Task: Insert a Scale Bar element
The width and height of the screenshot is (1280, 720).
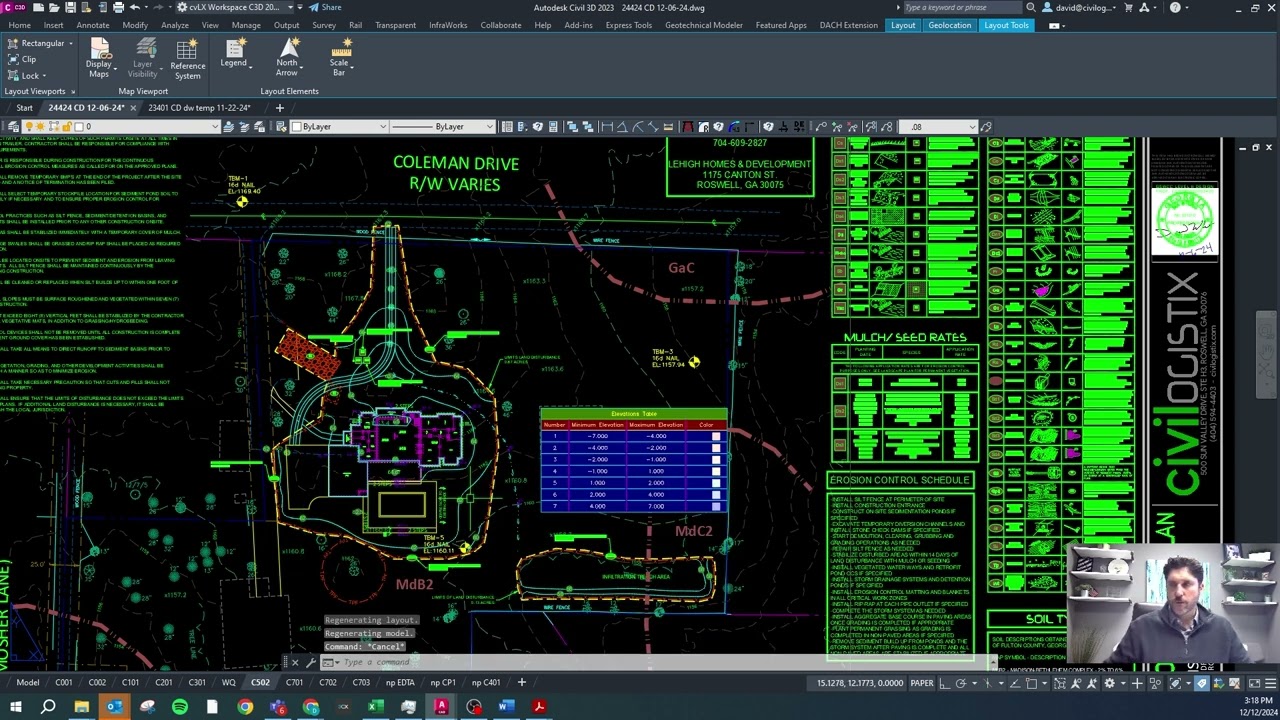Action: point(340,58)
